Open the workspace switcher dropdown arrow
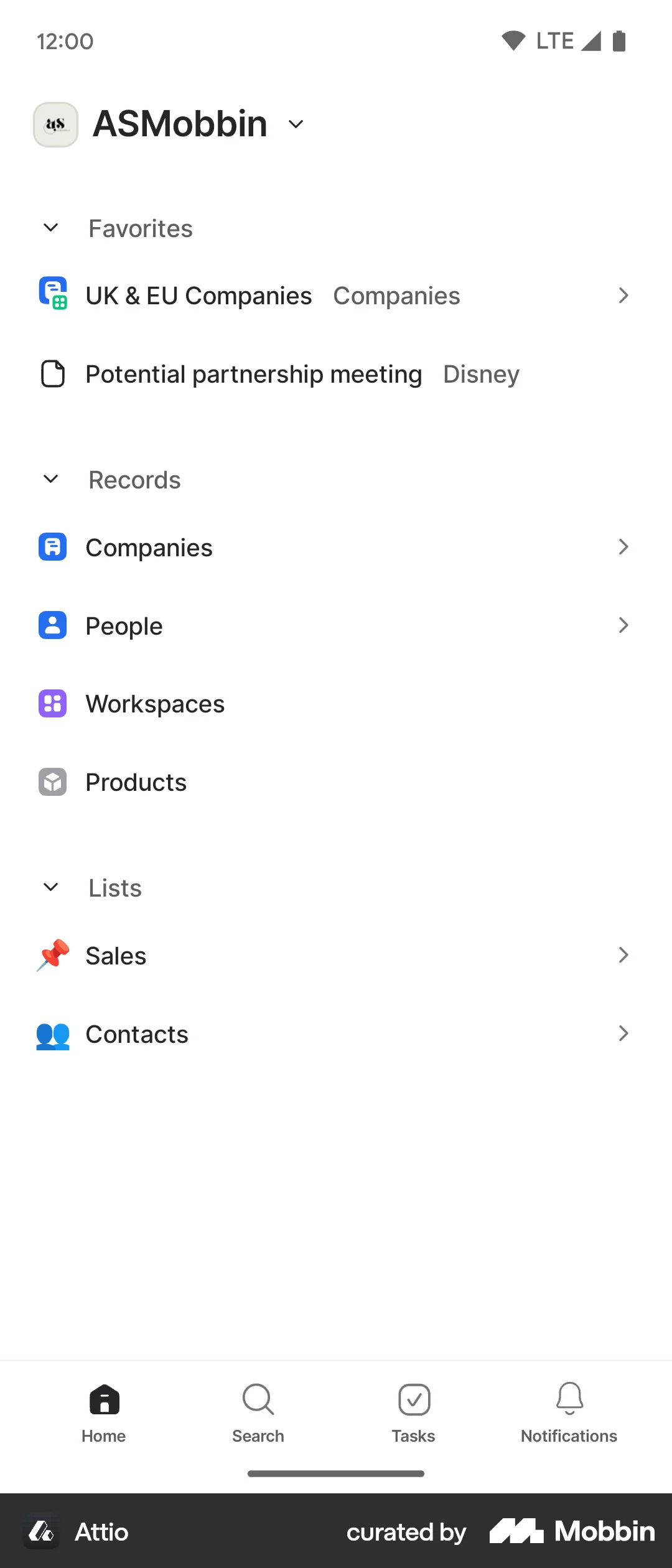672x1568 pixels. click(x=296, y=124)
